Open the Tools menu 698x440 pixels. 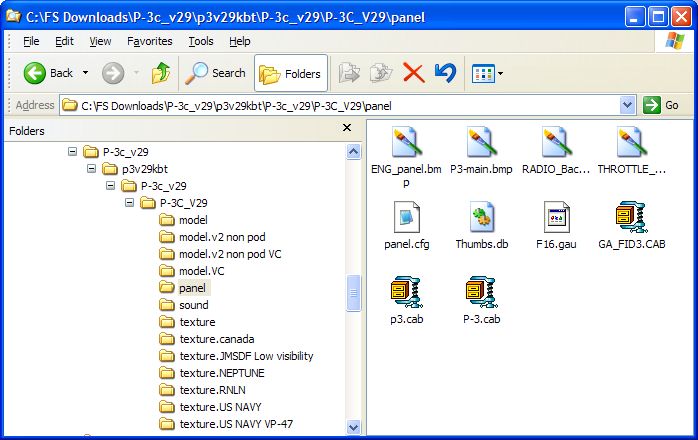201,41
